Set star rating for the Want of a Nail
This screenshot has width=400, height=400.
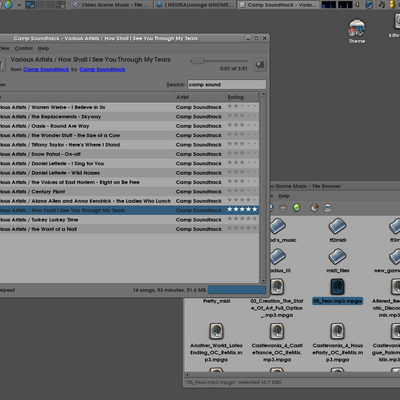coord(242,228)
